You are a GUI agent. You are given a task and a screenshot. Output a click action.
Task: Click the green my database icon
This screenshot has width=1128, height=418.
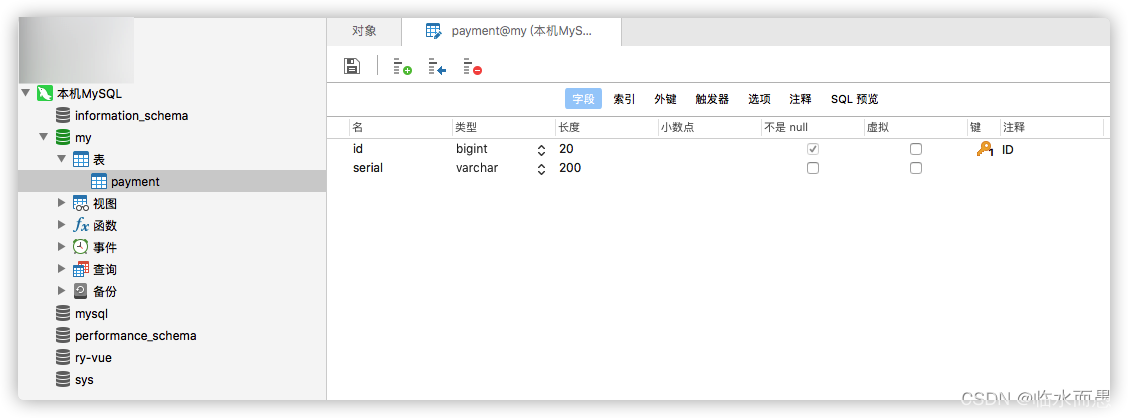pyautogui.click(x=63, y=137)
